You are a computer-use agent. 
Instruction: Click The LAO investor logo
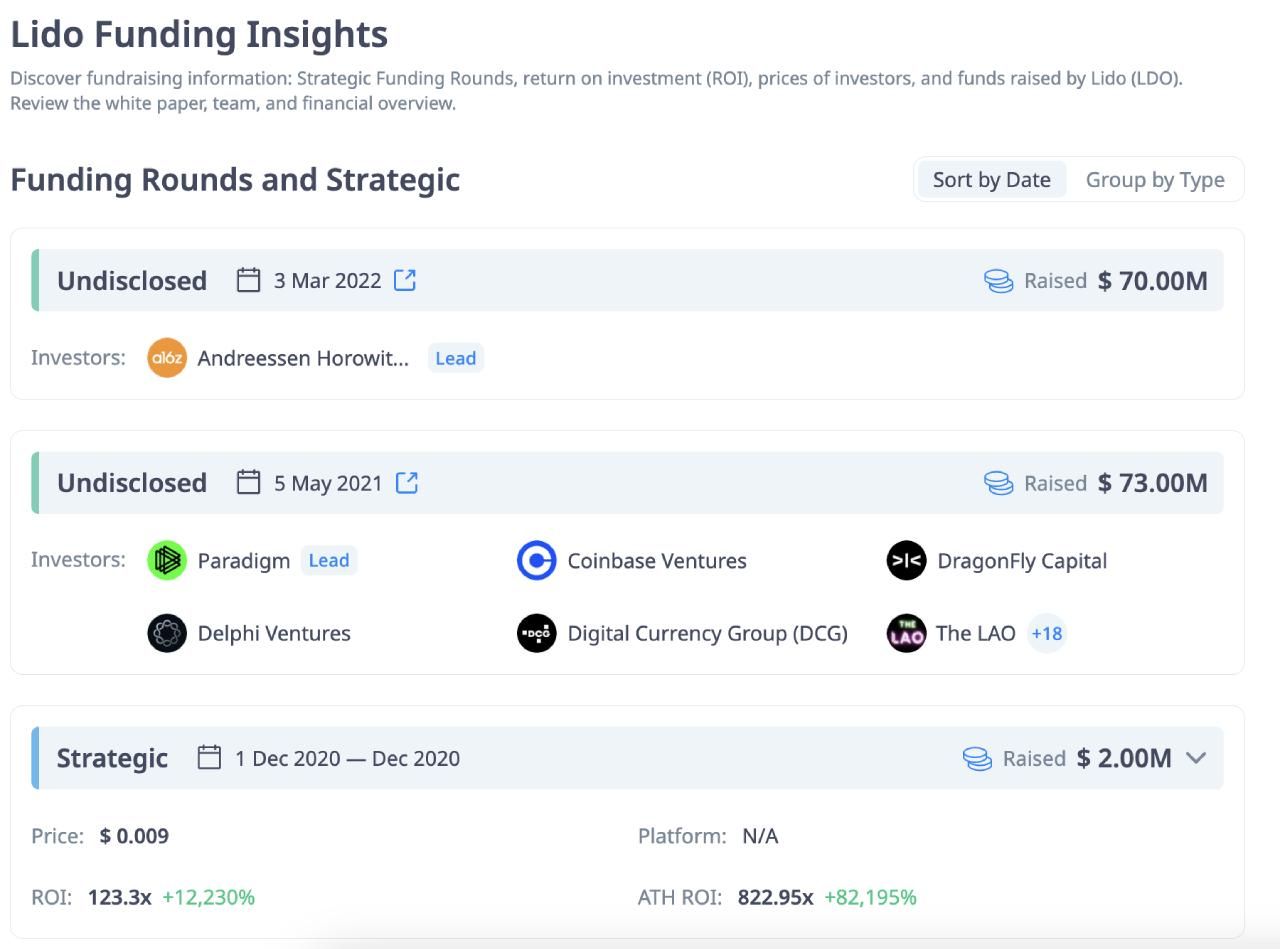pos(907,633)
